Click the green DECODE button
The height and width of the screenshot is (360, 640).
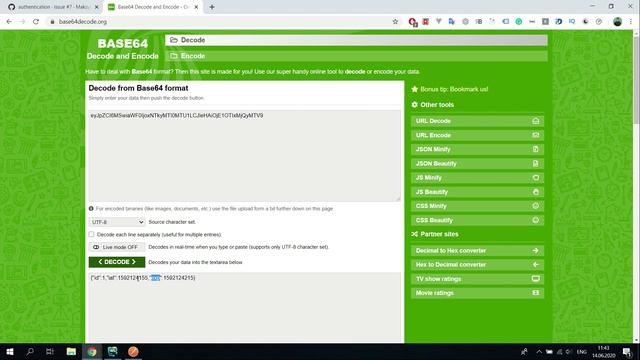coord(117,262)
